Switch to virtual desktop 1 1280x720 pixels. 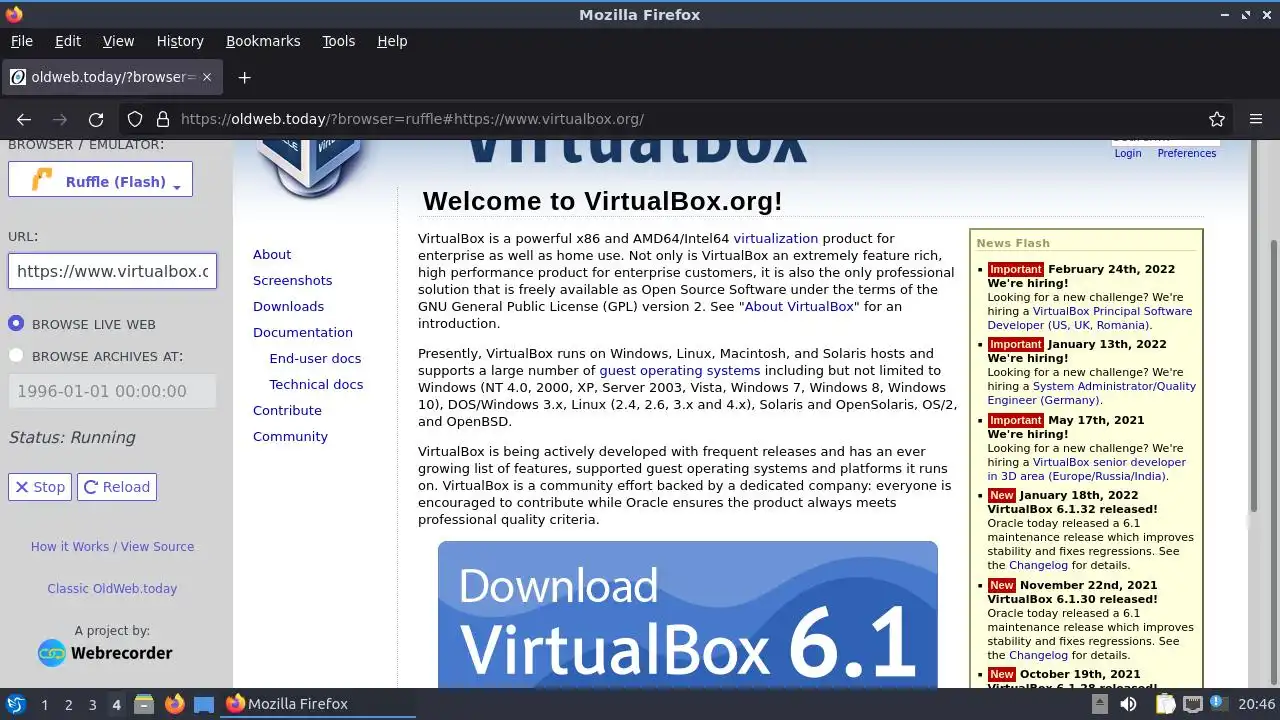click(44, 705)
